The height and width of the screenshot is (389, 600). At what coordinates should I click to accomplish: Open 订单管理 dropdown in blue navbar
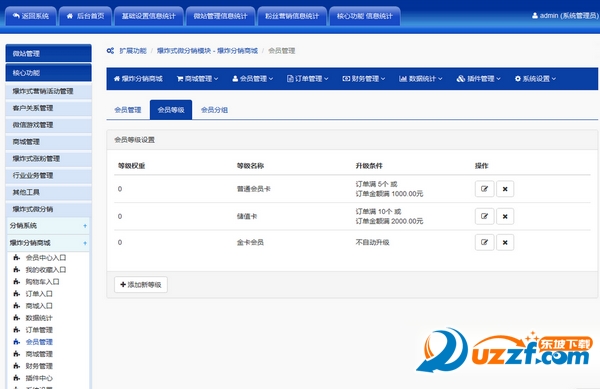(308, 79)
